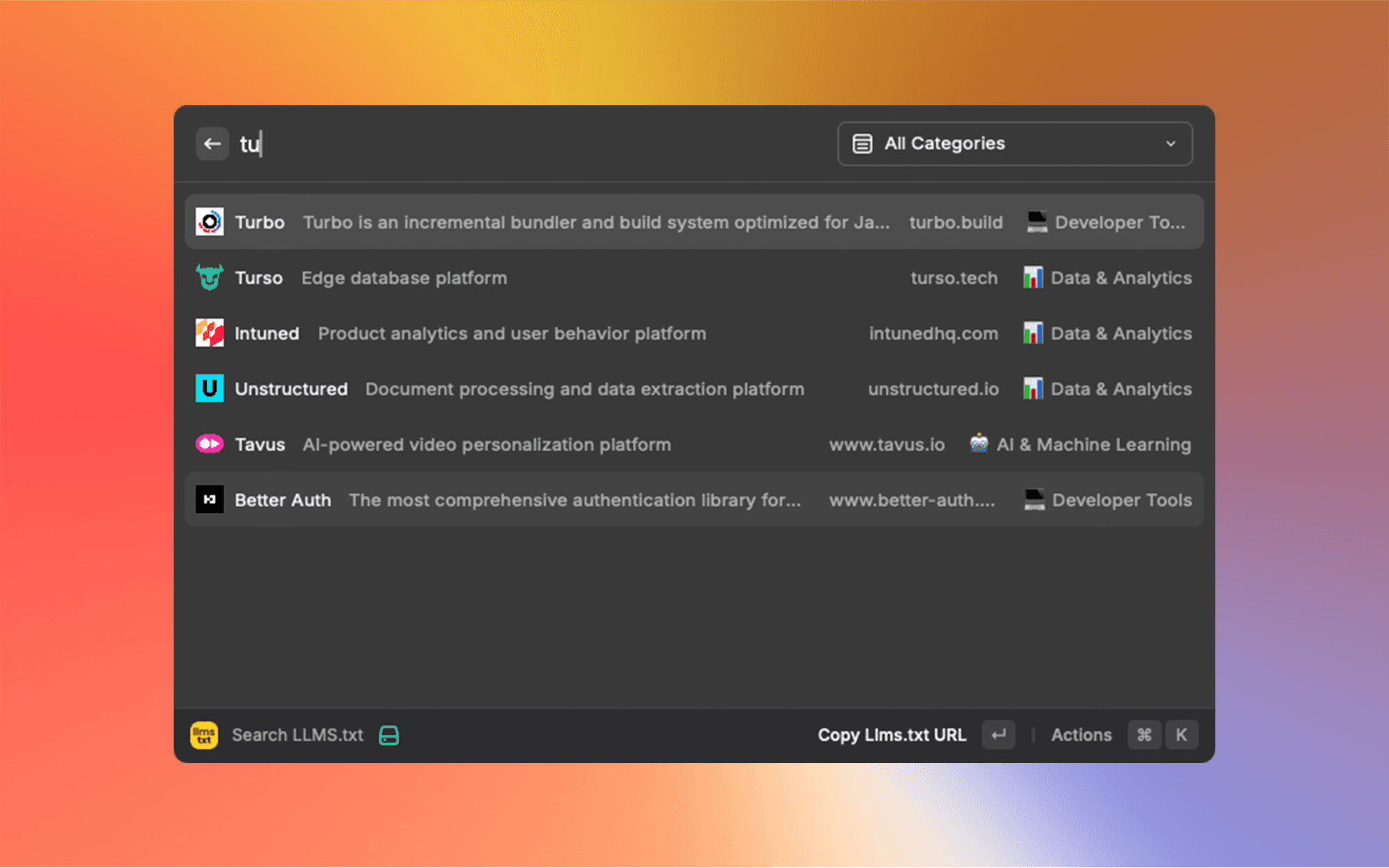Screen dimensions: 1389x868
Task: Click the llms.txt logo in the footer
Action: pyautogui.click(x=203, y=735)
